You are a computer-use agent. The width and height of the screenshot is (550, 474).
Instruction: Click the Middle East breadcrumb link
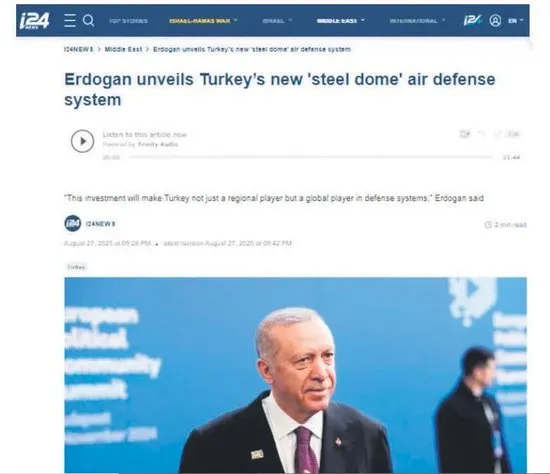(123, 49)
